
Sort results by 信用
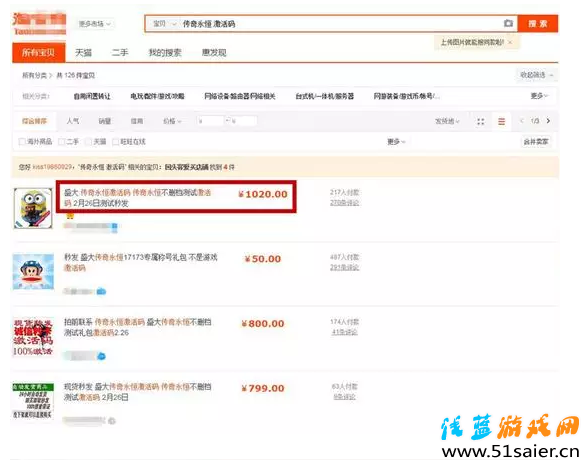pos(137,121)
